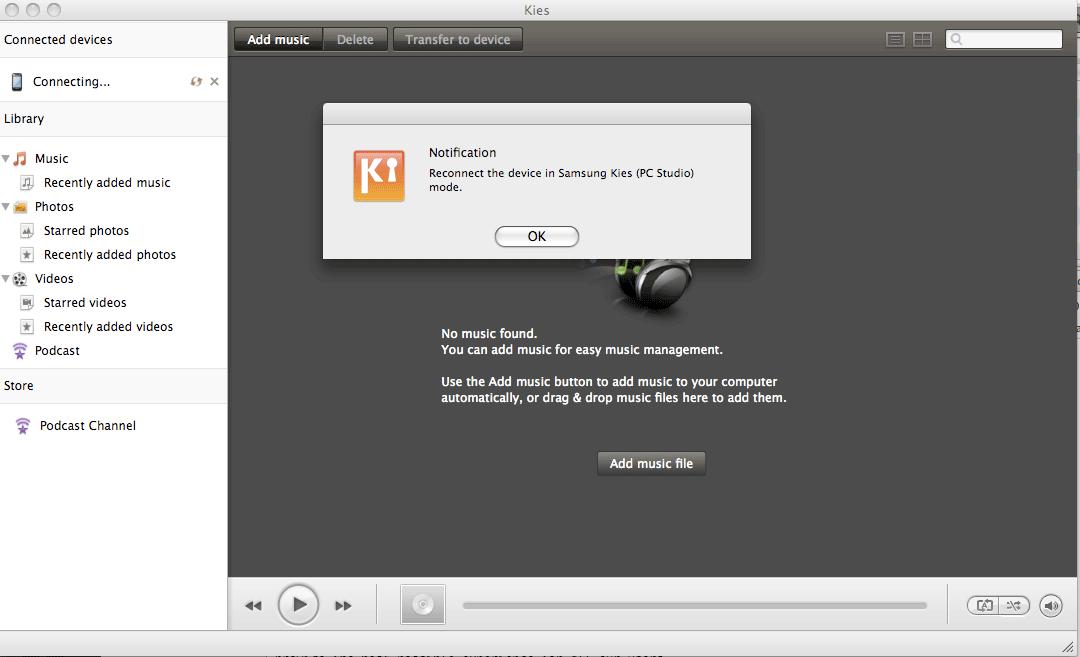The image size is (1080, 657).
Task: Toggle repeat playback mode
Action: click(x=984, y=605)
